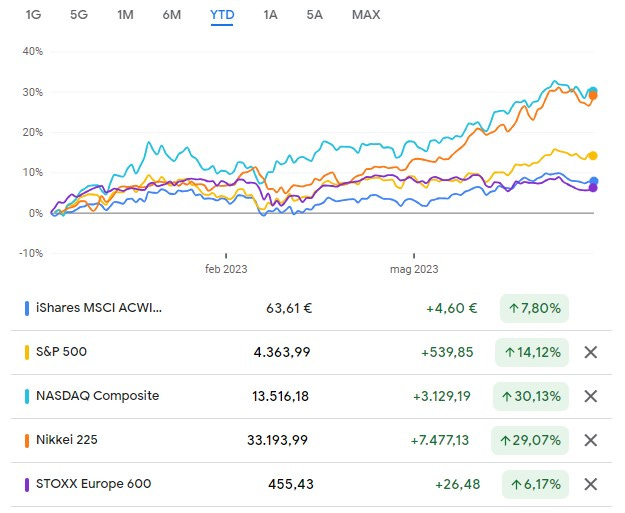Click the 7,80% change badge
This screenshot has height=513, width=625.
coord(534,308)
